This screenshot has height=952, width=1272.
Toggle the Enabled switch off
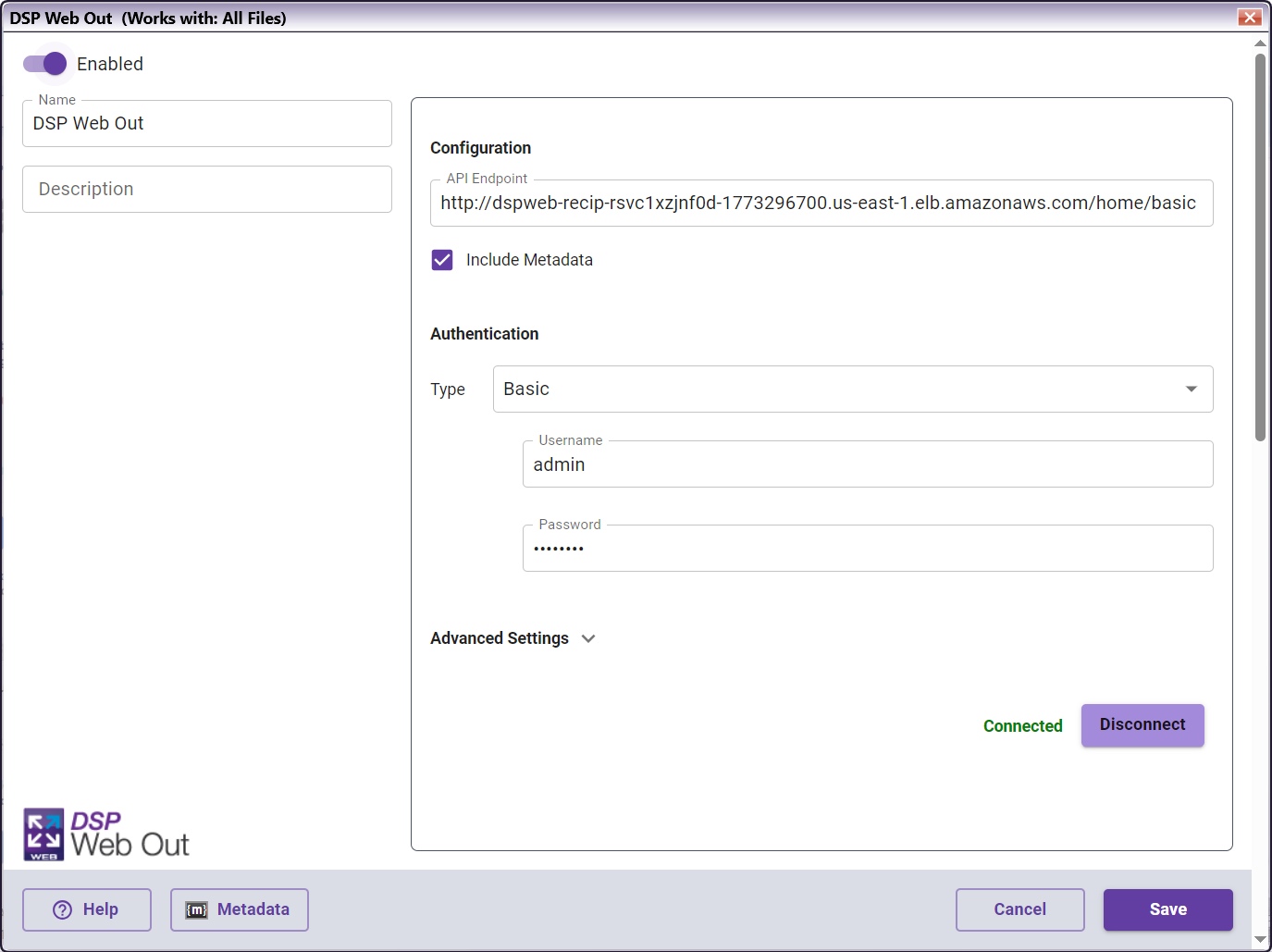click(44, 64)
